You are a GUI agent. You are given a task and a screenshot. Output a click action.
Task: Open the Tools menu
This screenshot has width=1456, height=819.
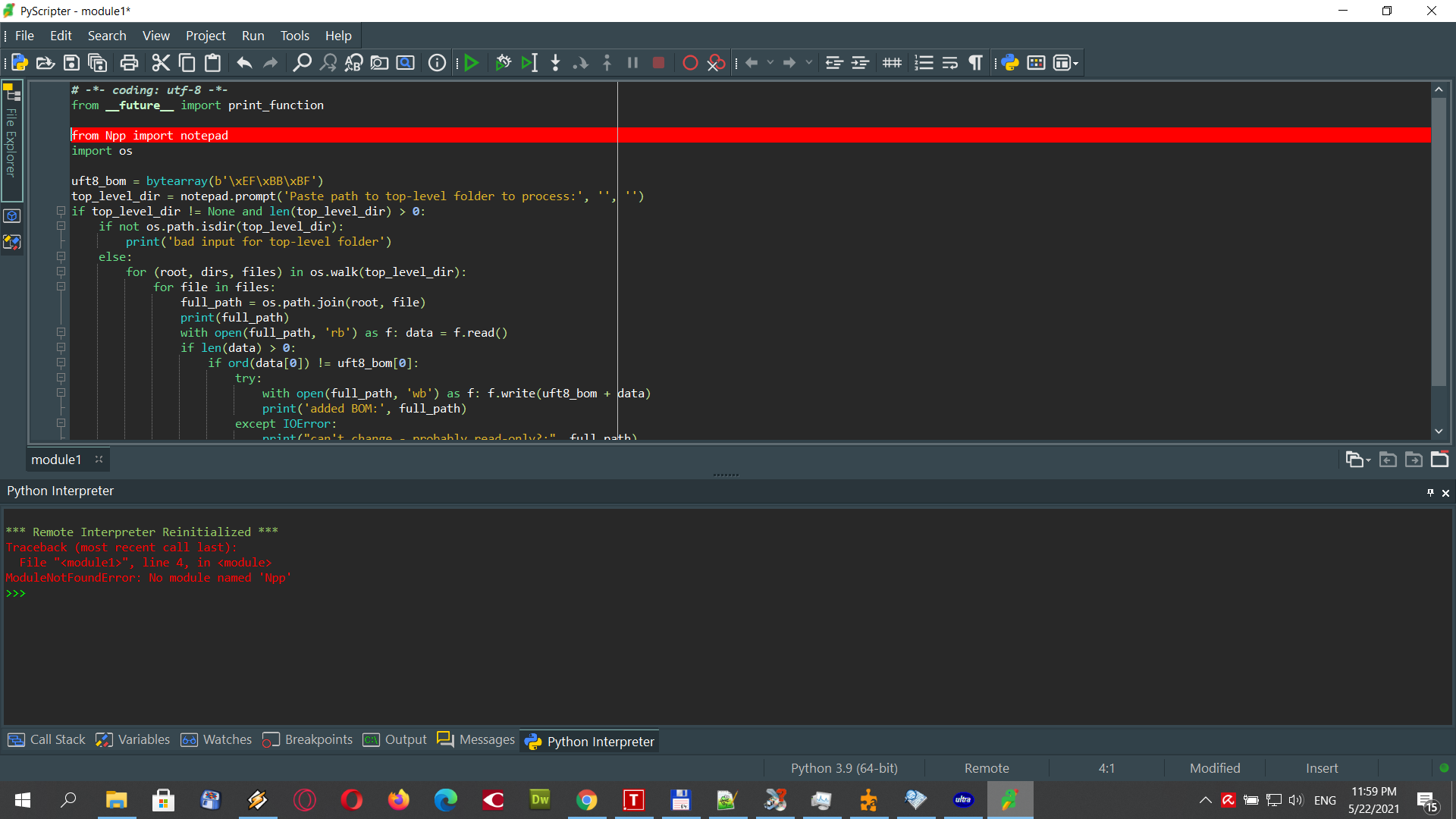tap(294, 36)
